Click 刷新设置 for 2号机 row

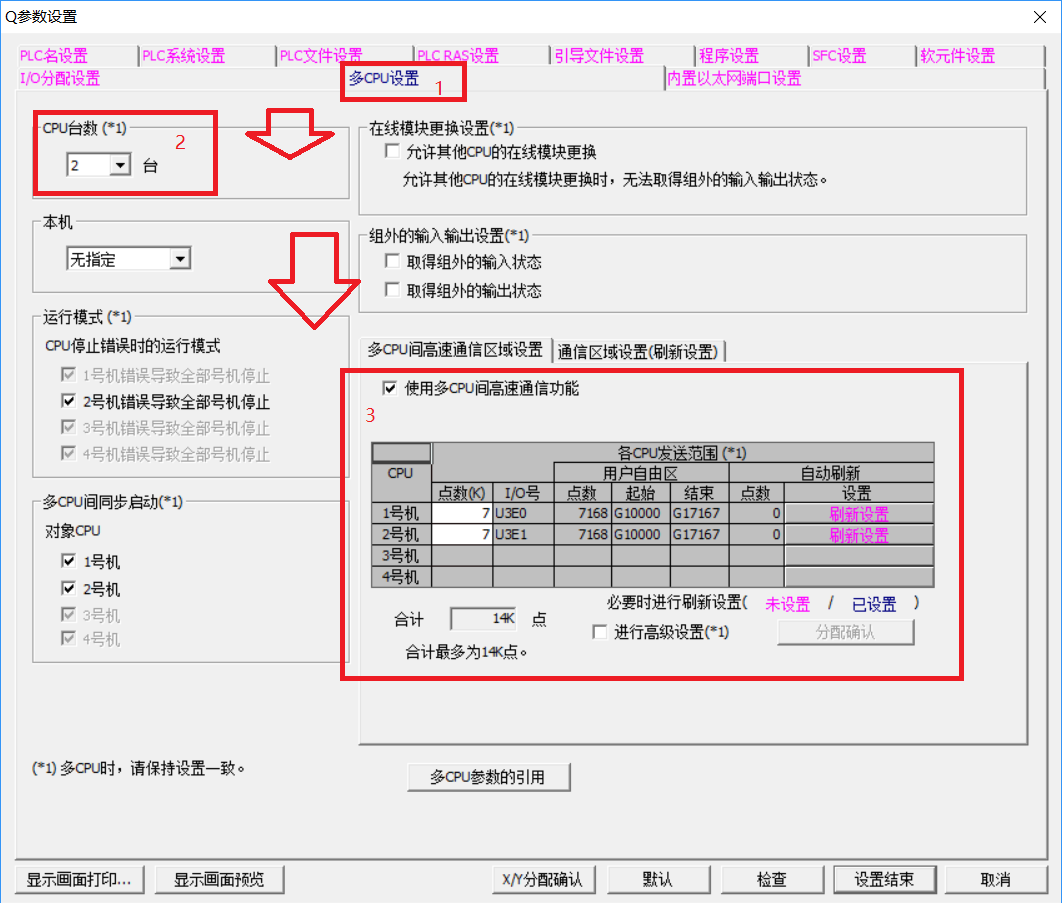click(858, 535)
